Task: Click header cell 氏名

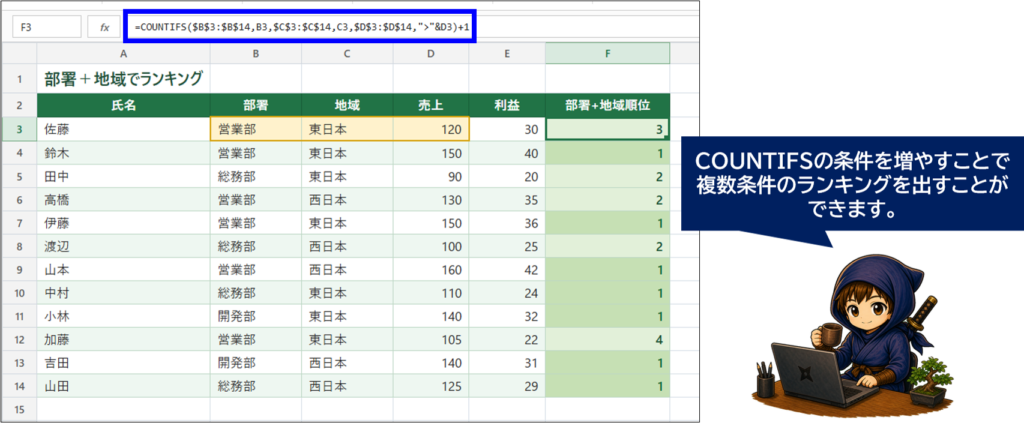Action: (x=123, y=106)
